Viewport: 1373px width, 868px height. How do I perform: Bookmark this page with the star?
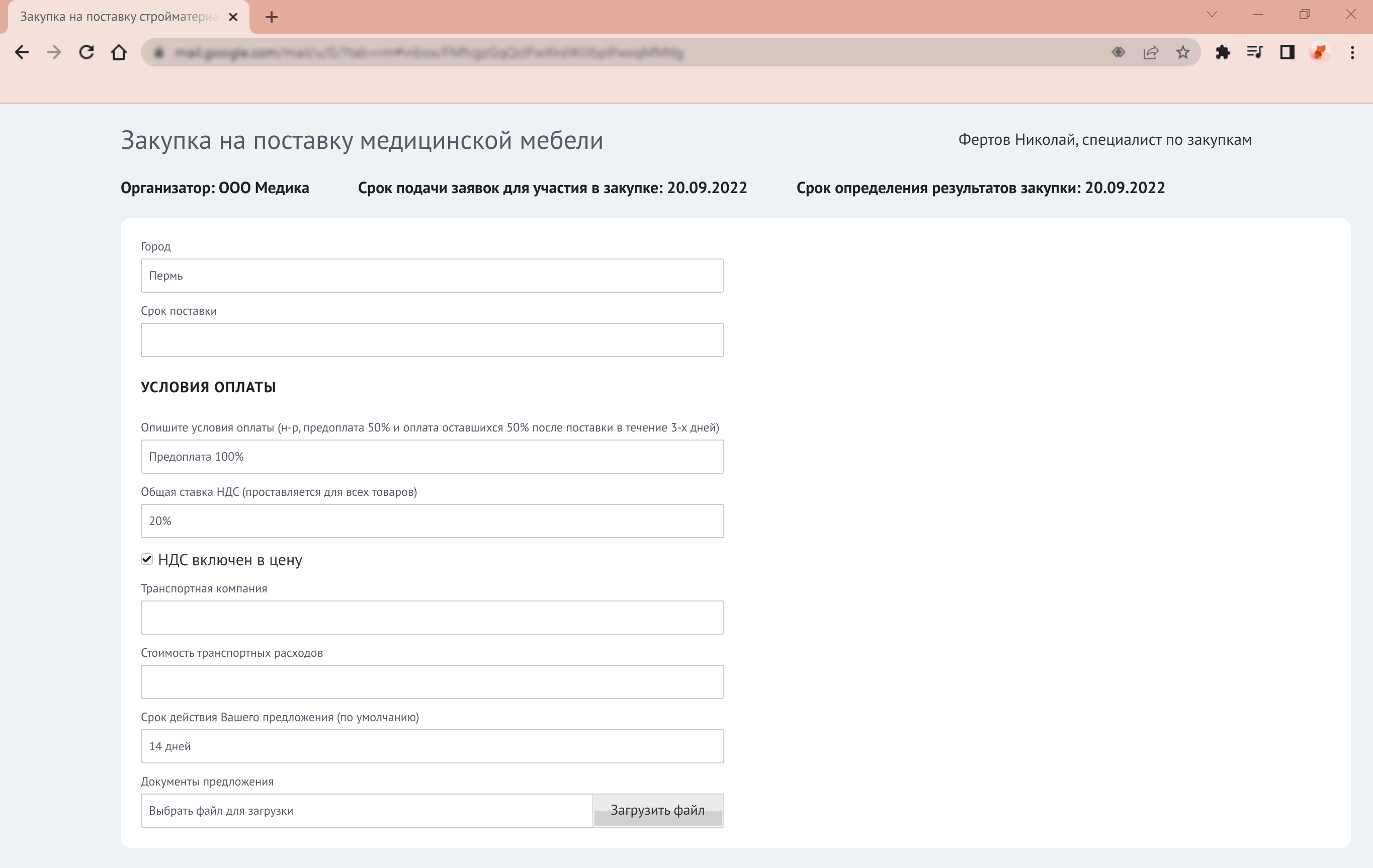pyautogui.click(x=1183, y=52)
